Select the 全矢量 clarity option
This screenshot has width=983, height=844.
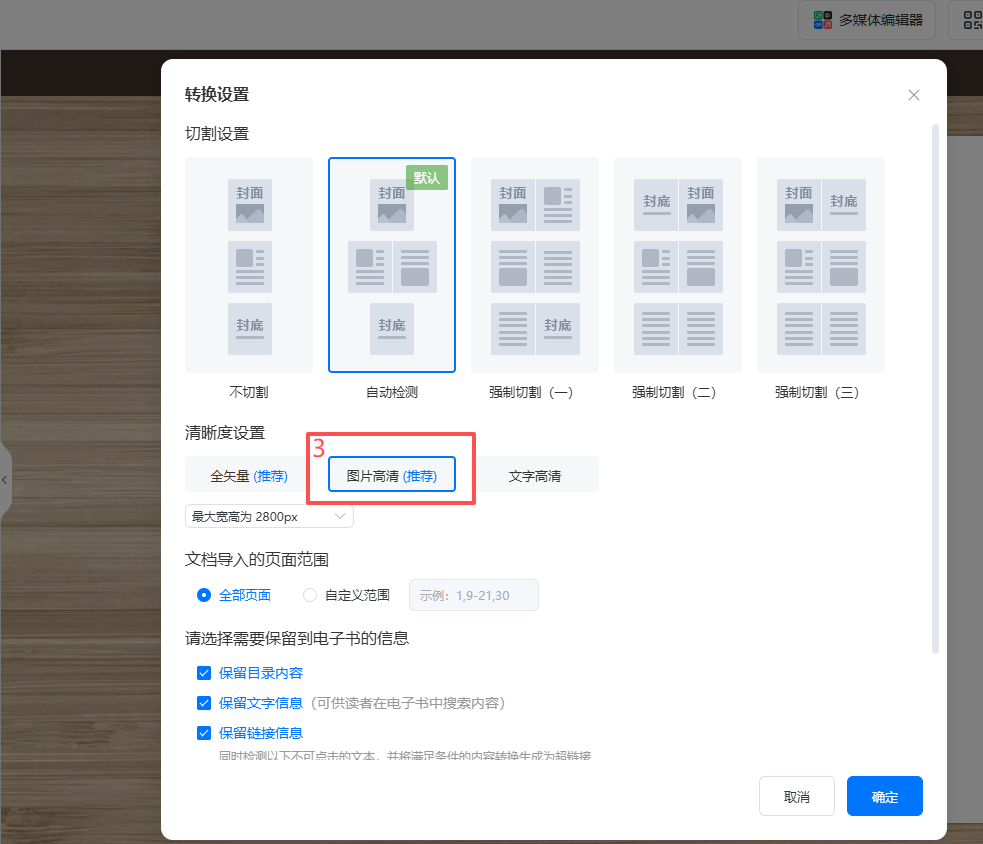click(249, 476)
